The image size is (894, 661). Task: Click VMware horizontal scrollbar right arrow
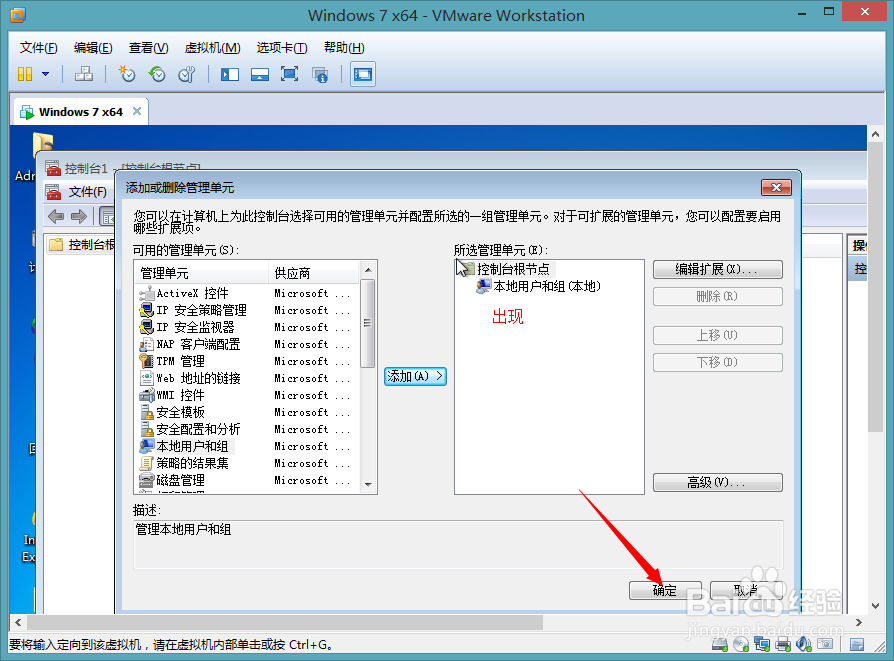pos(859,622)
